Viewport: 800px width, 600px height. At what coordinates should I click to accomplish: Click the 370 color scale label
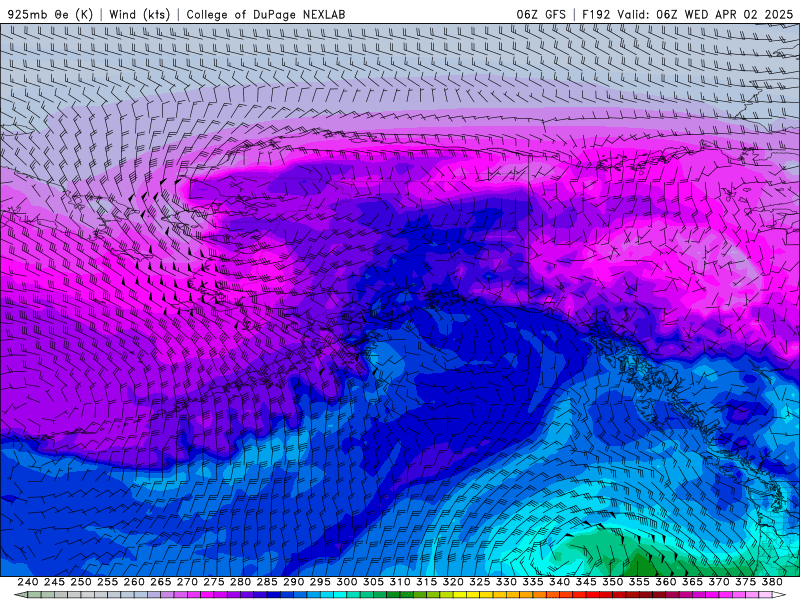click(719, 582)
